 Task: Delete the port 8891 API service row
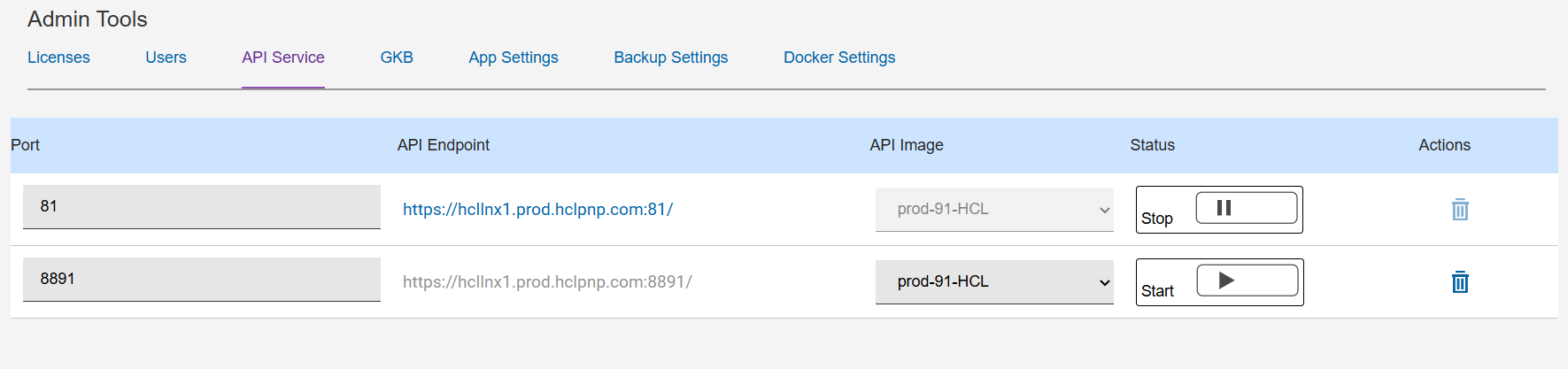pos(1460,282)
